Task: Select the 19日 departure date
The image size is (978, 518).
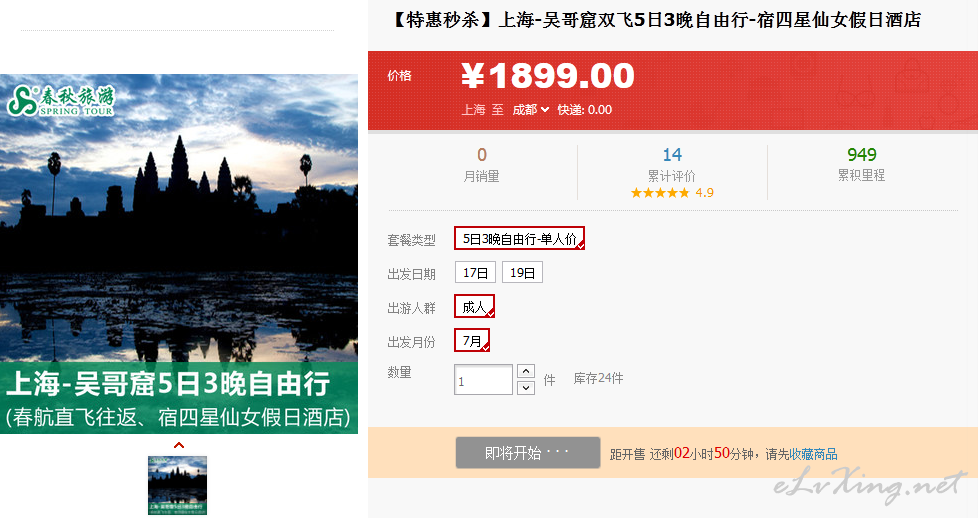Action: tap(522, 273)
